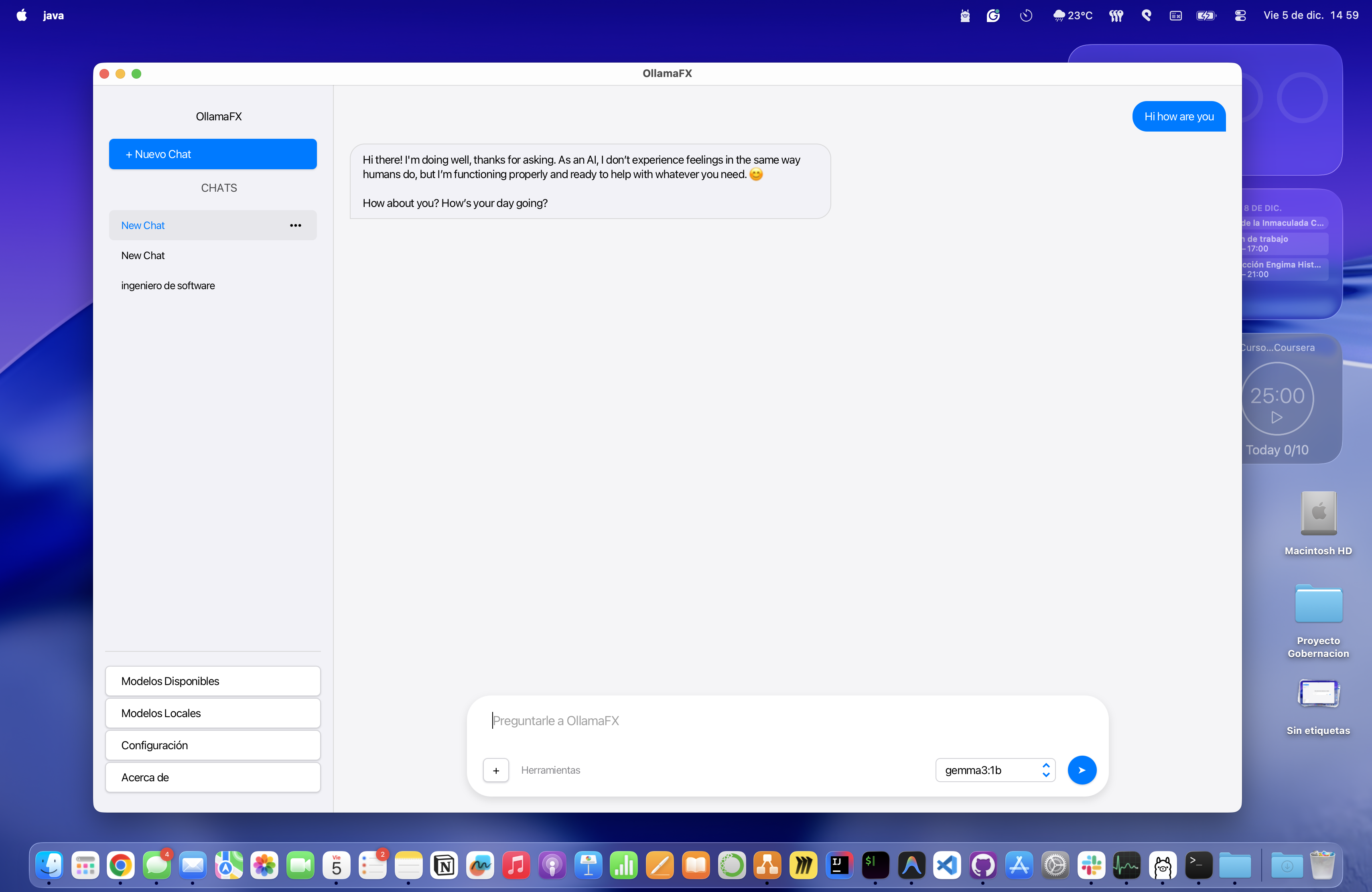Viewport: 1372px width, 892px height.
Task: Open Modelos Disponibles
Action: tap(213, 681)
